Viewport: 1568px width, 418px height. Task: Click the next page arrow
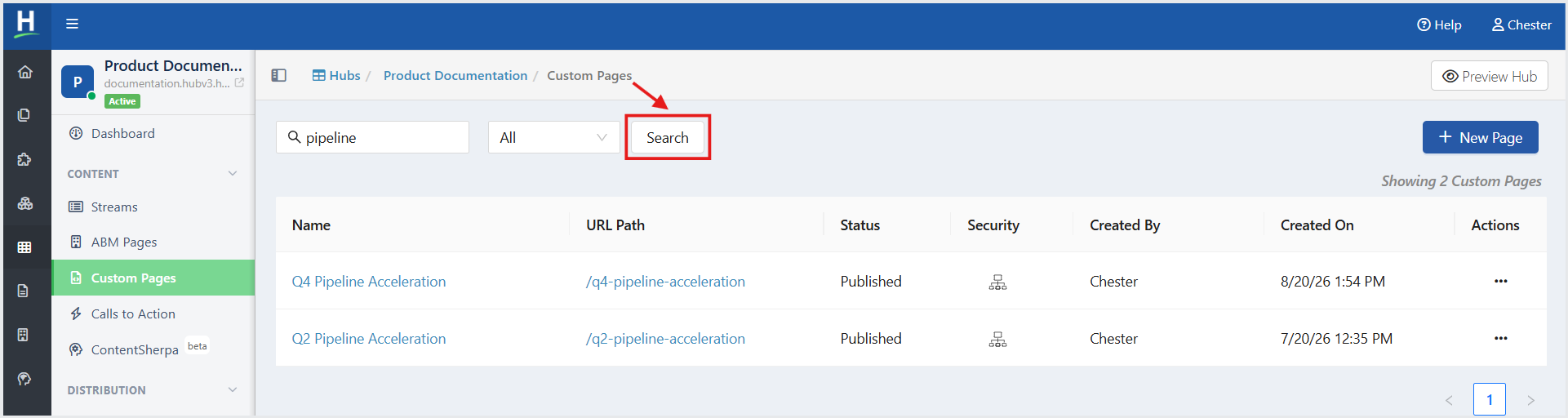coord(1530,400)
